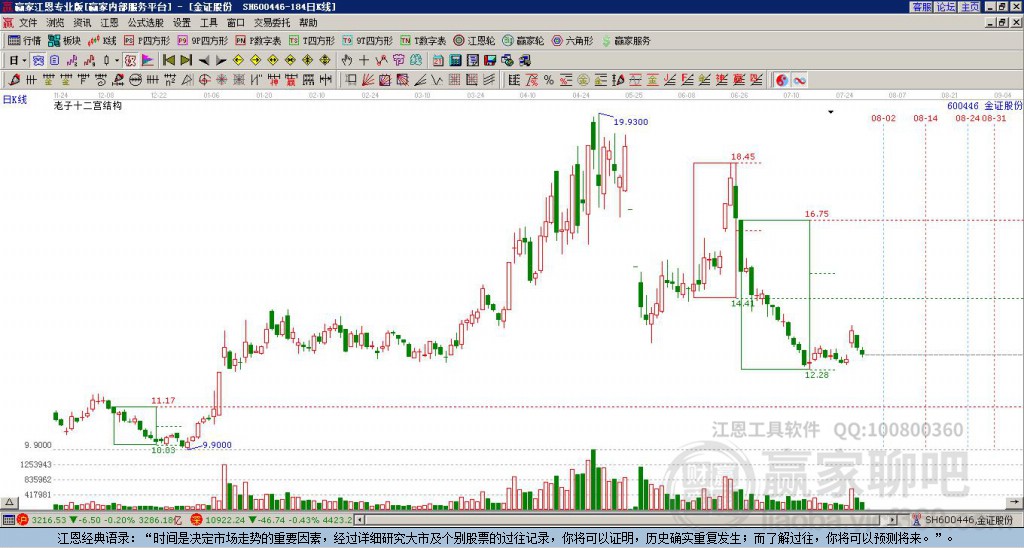Jump to last bar icon
This screenshot has height=548, width=1024.
point(186,60)
